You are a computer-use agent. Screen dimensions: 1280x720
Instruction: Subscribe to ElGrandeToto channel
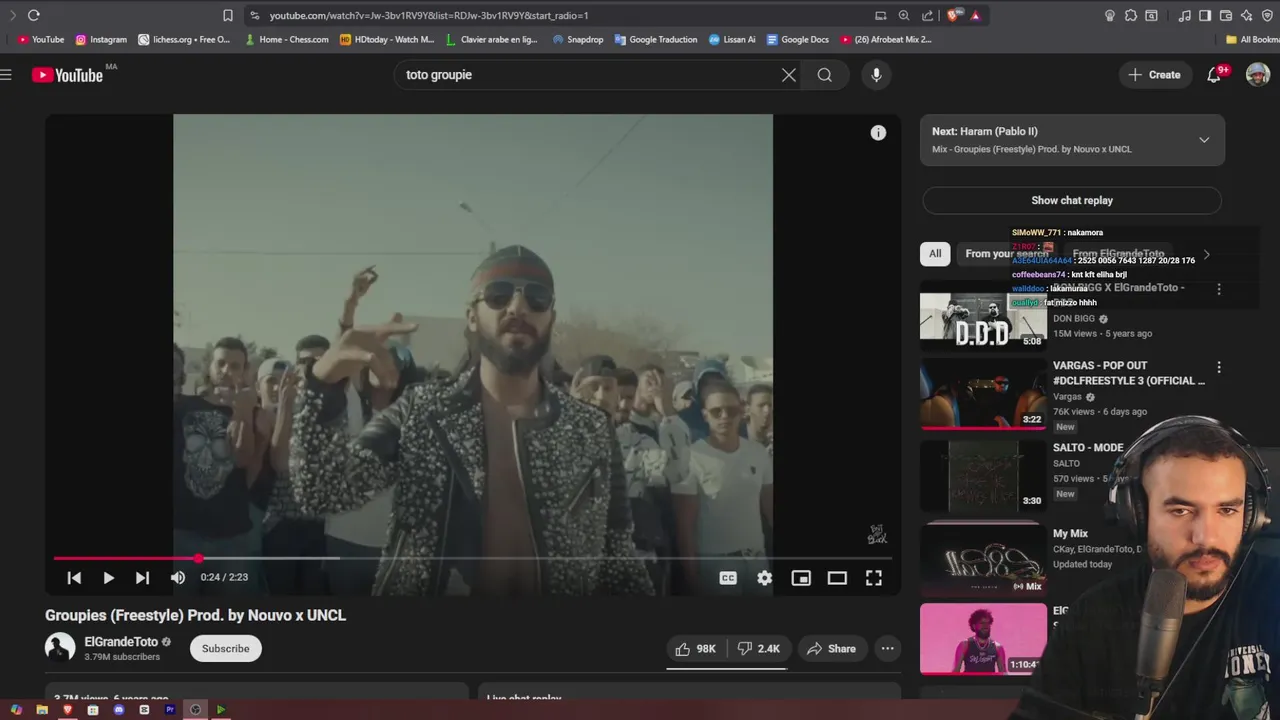tap(226, 648)
